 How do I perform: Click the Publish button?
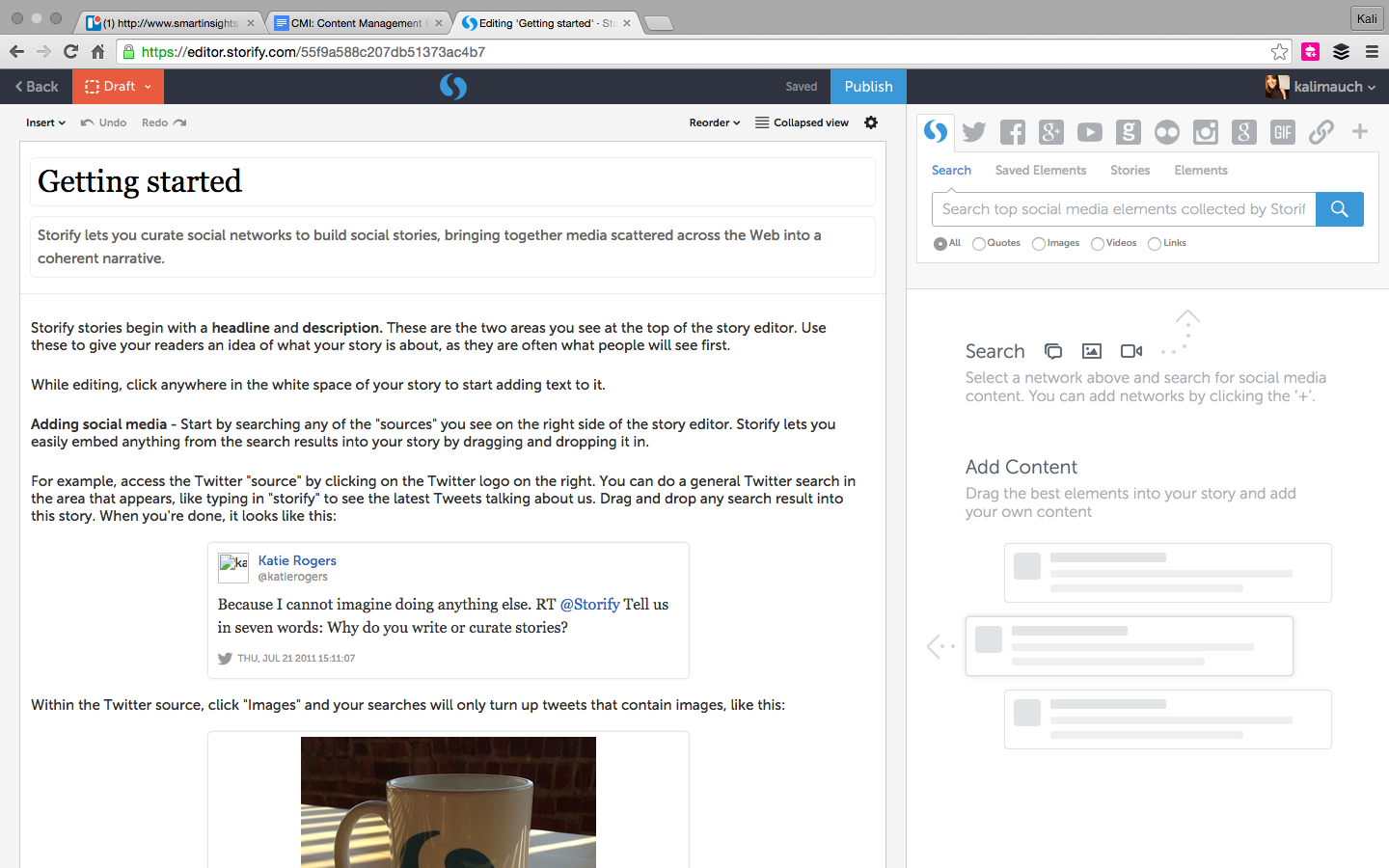point(868,87)
